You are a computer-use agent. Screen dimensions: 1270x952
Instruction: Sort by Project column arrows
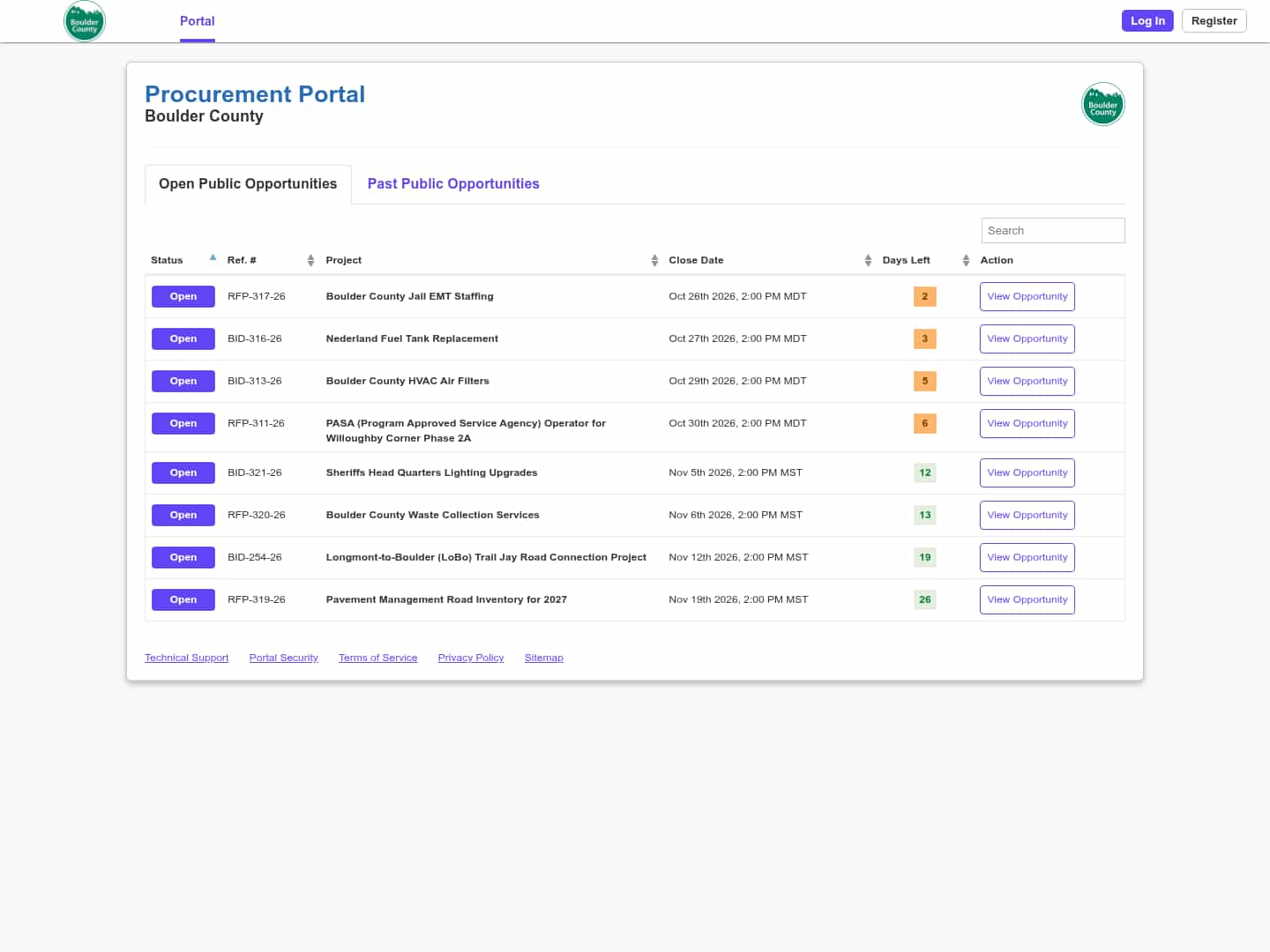pos(654,260)
